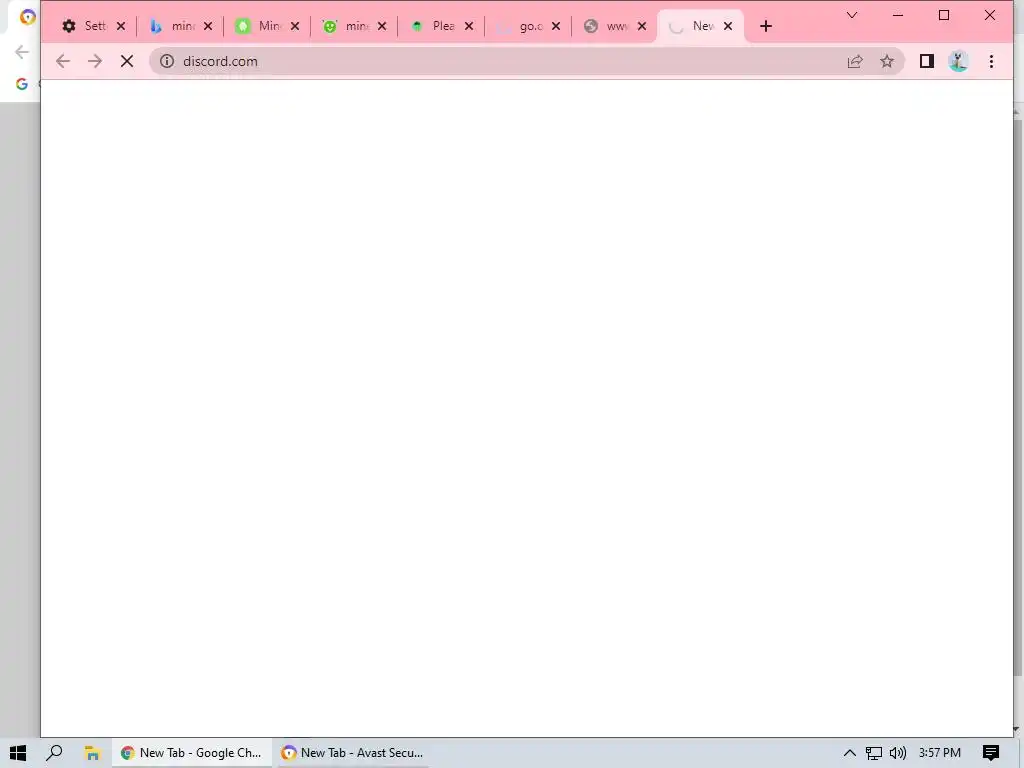
Task: Switch to the green-icon 'Min' tab
Action: 259,26
